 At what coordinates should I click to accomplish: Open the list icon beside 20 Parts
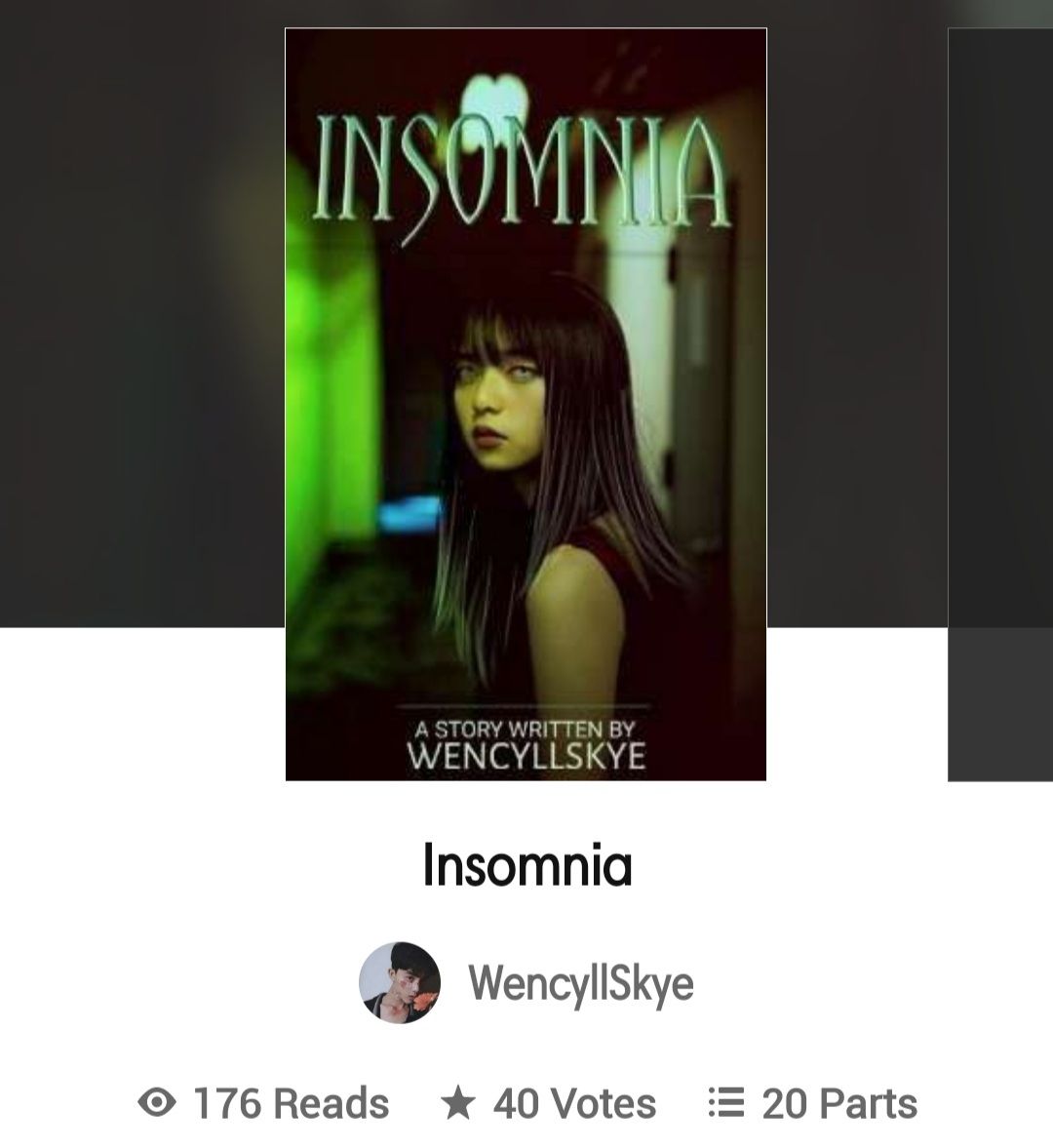(x=726, y=1102)
